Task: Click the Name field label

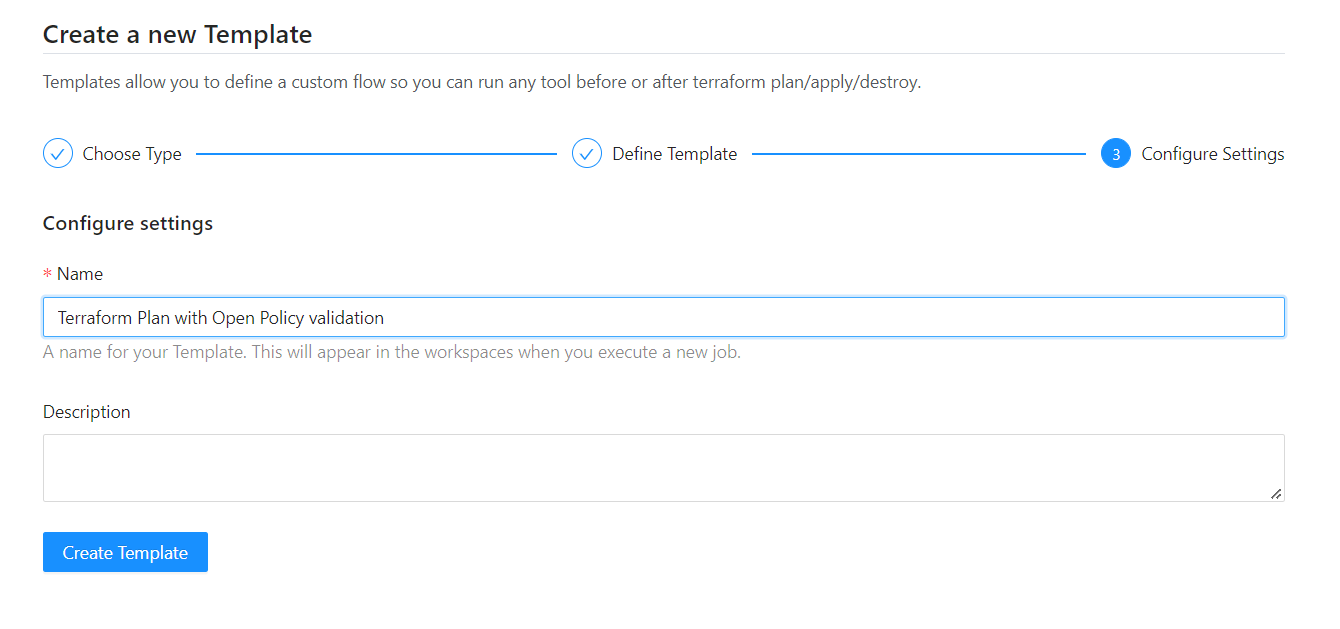Action: [x=80, y=274]
